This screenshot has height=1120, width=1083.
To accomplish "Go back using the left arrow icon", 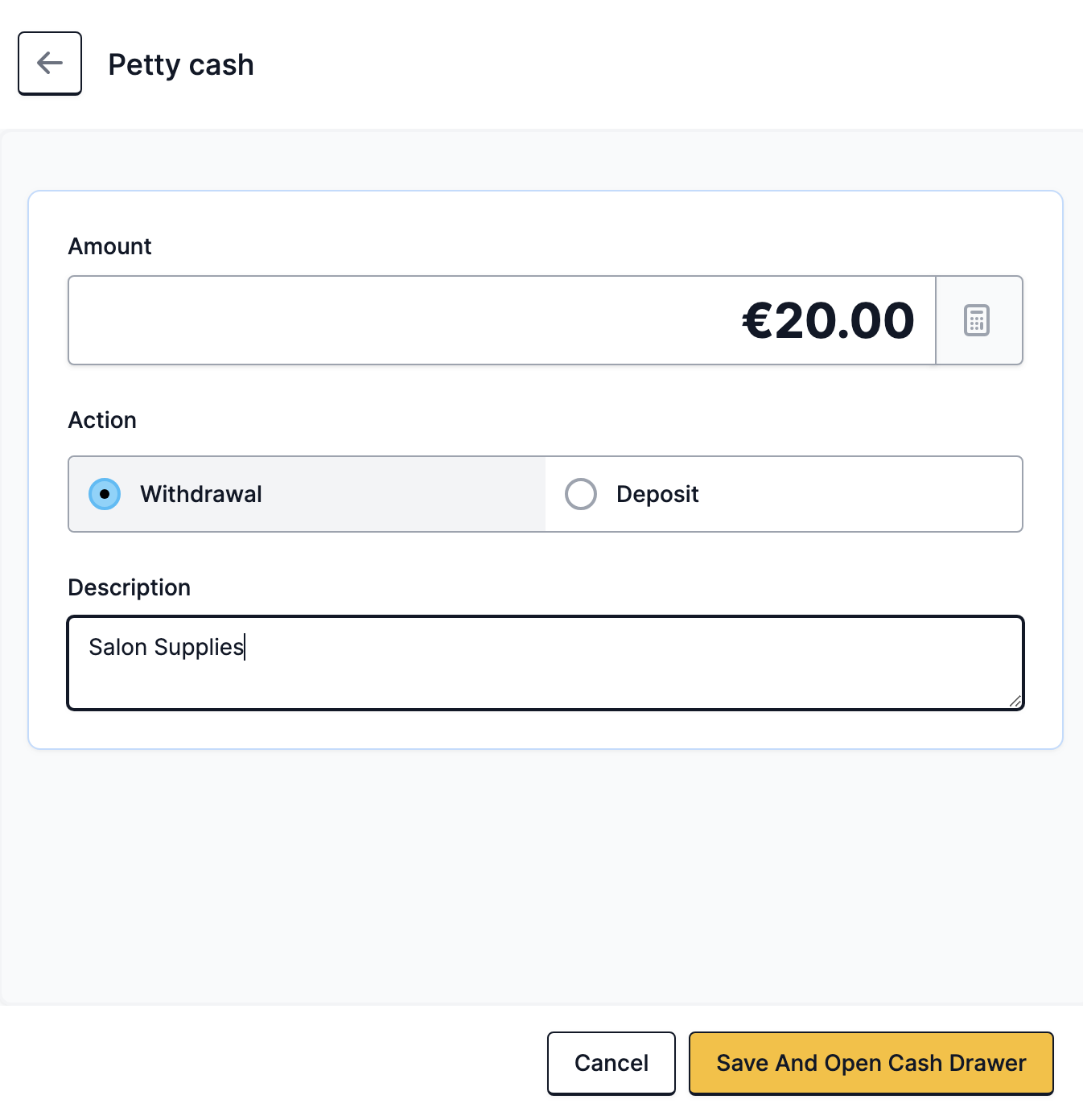I will [50, 64].
